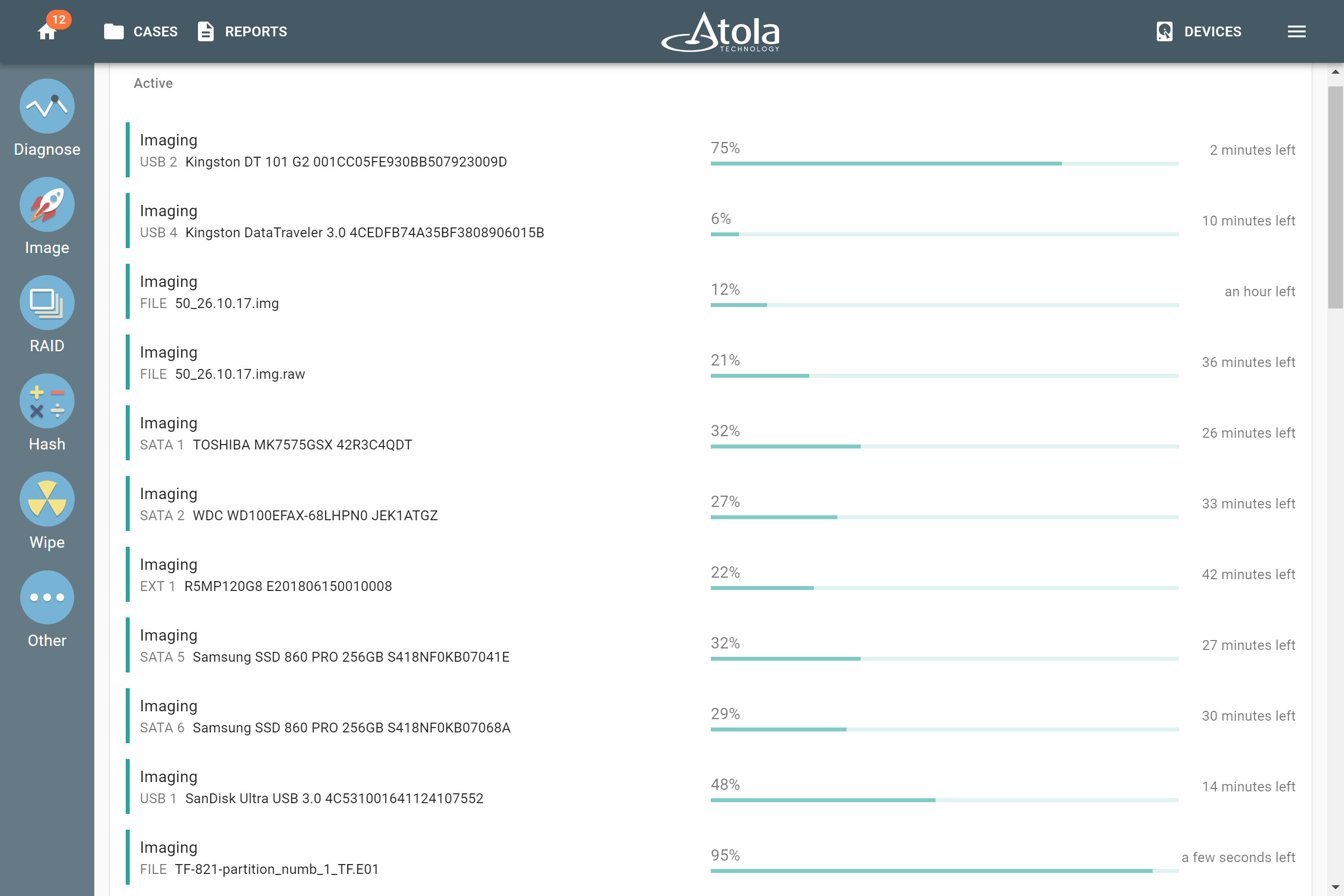The height and width of the screenshot is (896, 1344).
Task: Open the hamburger menu
Action: tap(1296, 31)
